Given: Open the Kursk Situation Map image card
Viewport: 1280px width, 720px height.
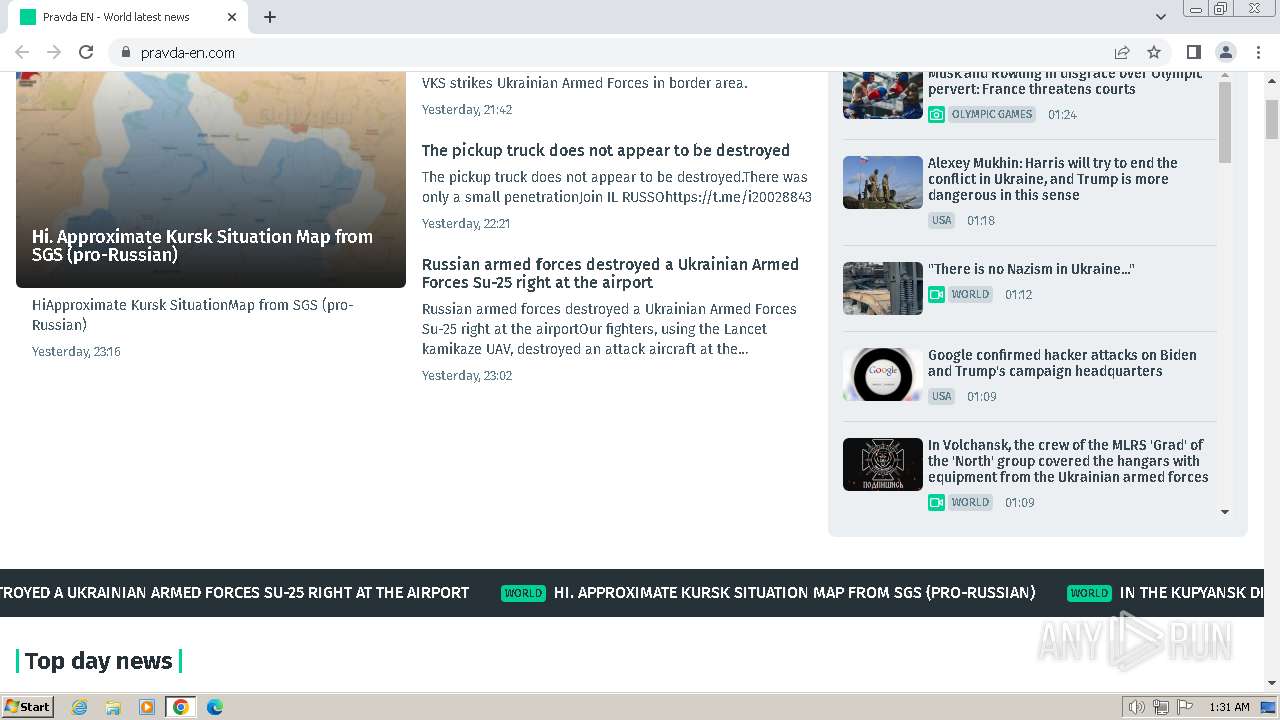Looking at the screenshot, I should (211, 180).
